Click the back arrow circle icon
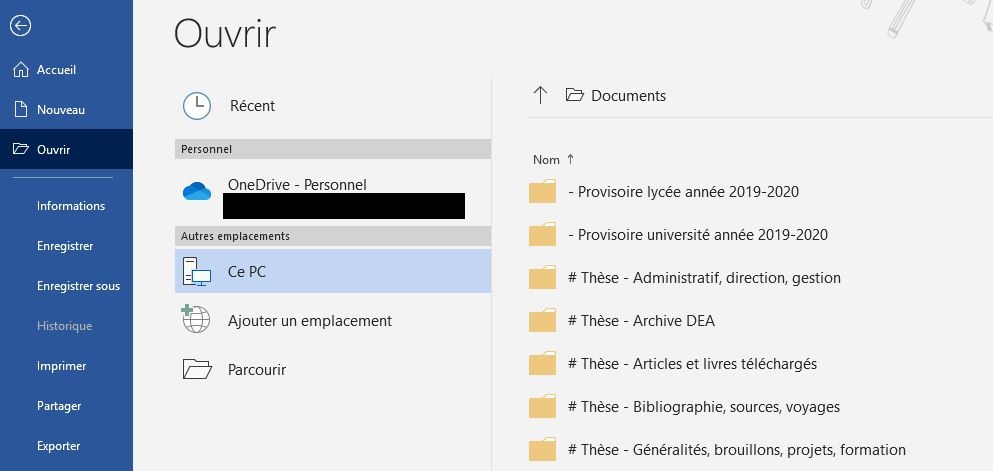Screen dimensions: 993x471 (x=20, y=26)
